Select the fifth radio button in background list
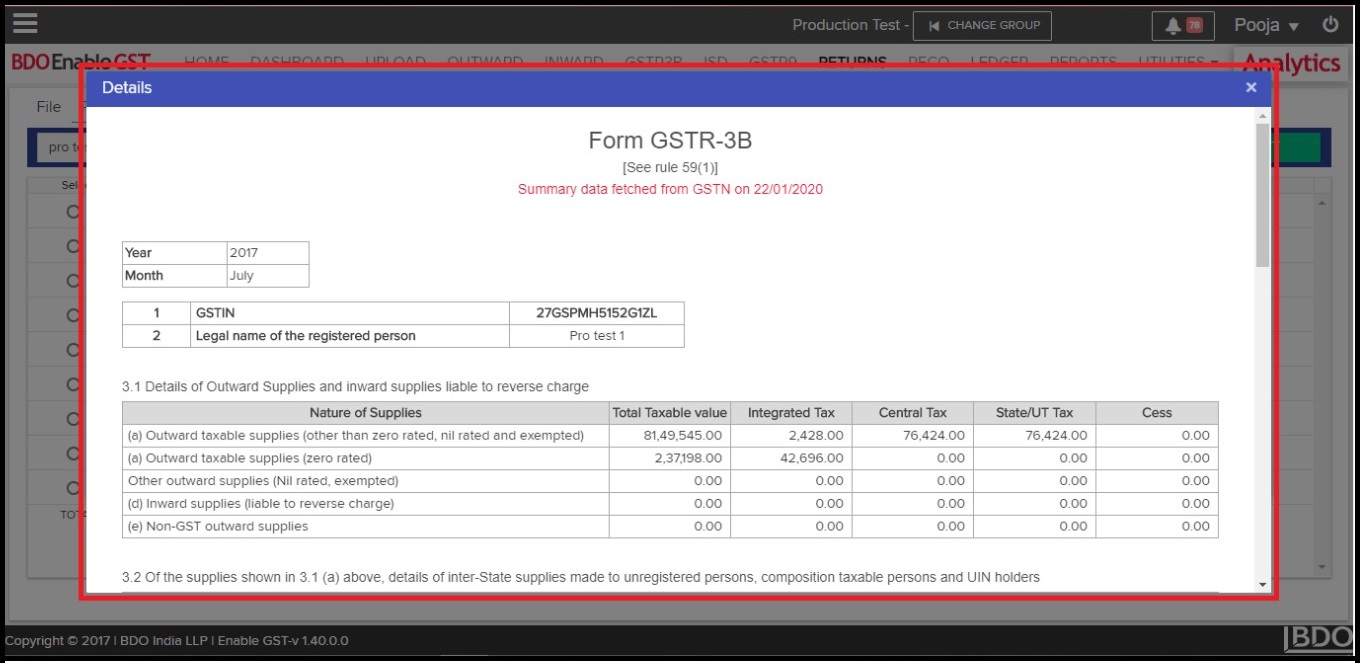This screenshot has width=1360, height=664. pyautogui.click(x=72, y=350)
